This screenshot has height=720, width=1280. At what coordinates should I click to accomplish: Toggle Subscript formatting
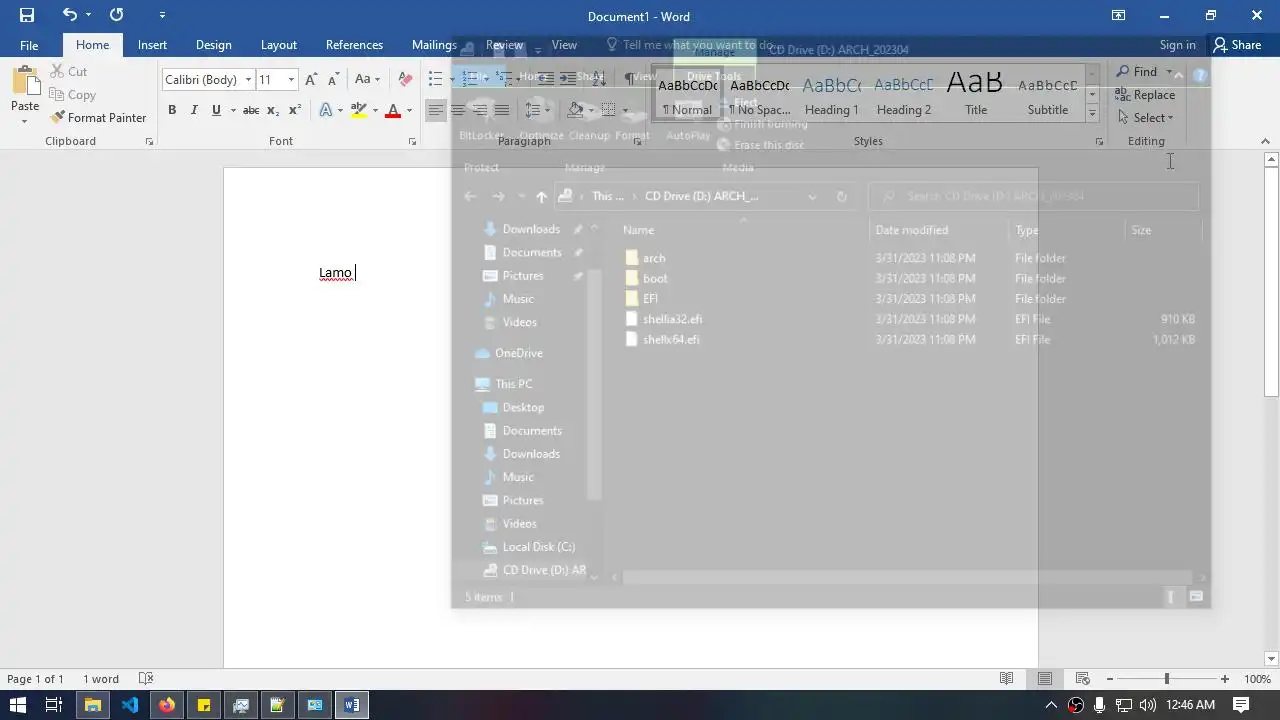click(275, 110)
